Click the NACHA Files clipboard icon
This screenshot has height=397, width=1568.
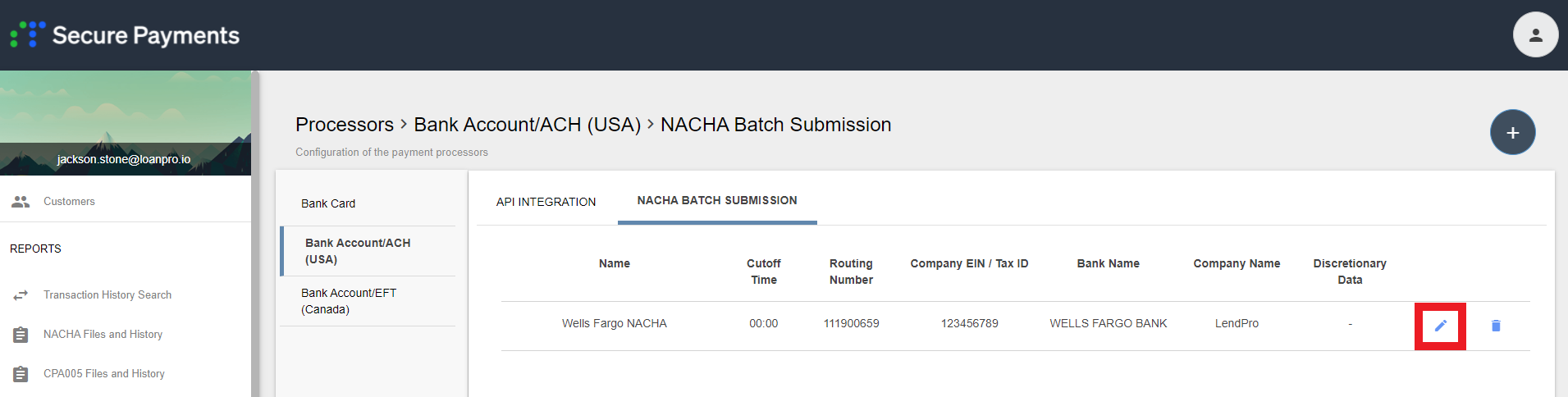[21, 335]
